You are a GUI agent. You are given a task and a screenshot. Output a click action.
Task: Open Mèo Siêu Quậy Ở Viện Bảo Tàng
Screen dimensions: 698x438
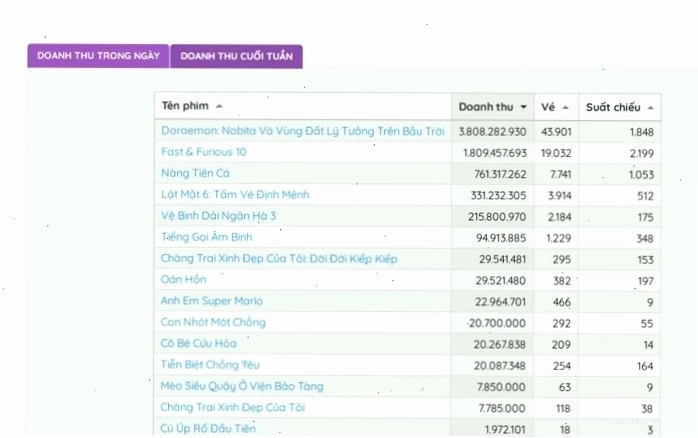tap(242, 386)
